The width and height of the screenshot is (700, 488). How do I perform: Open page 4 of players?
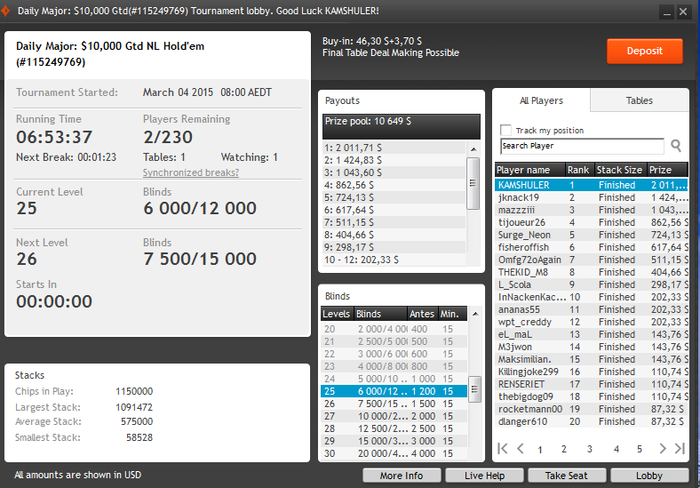pos(616,449)
